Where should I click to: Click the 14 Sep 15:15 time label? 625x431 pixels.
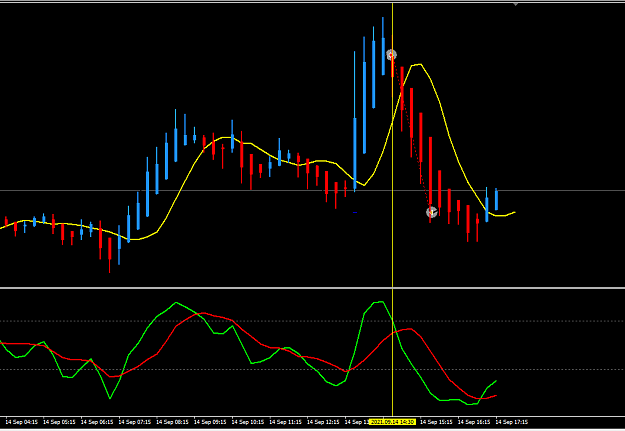(x=436, y=422)
